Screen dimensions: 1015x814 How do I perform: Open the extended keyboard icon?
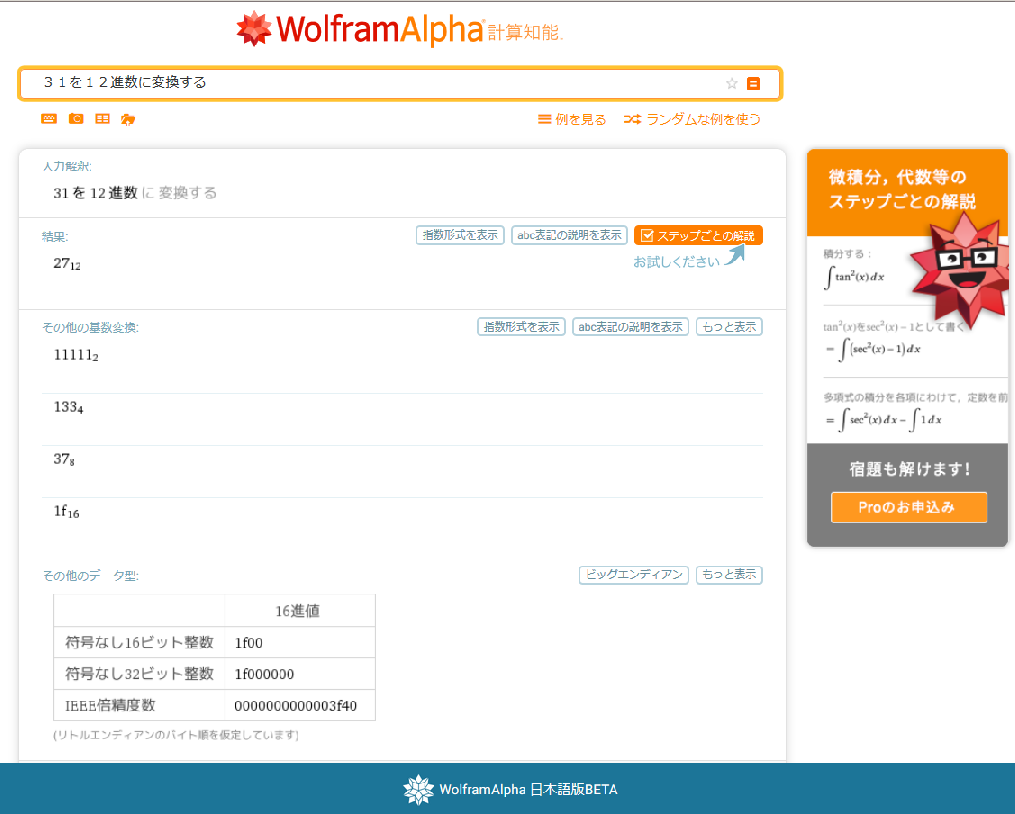click(49, 119)
